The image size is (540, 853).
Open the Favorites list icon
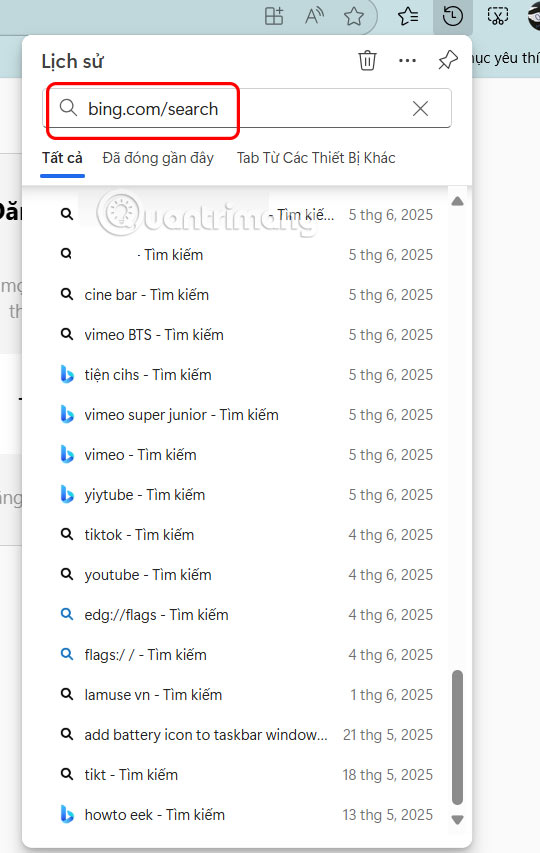408,16
